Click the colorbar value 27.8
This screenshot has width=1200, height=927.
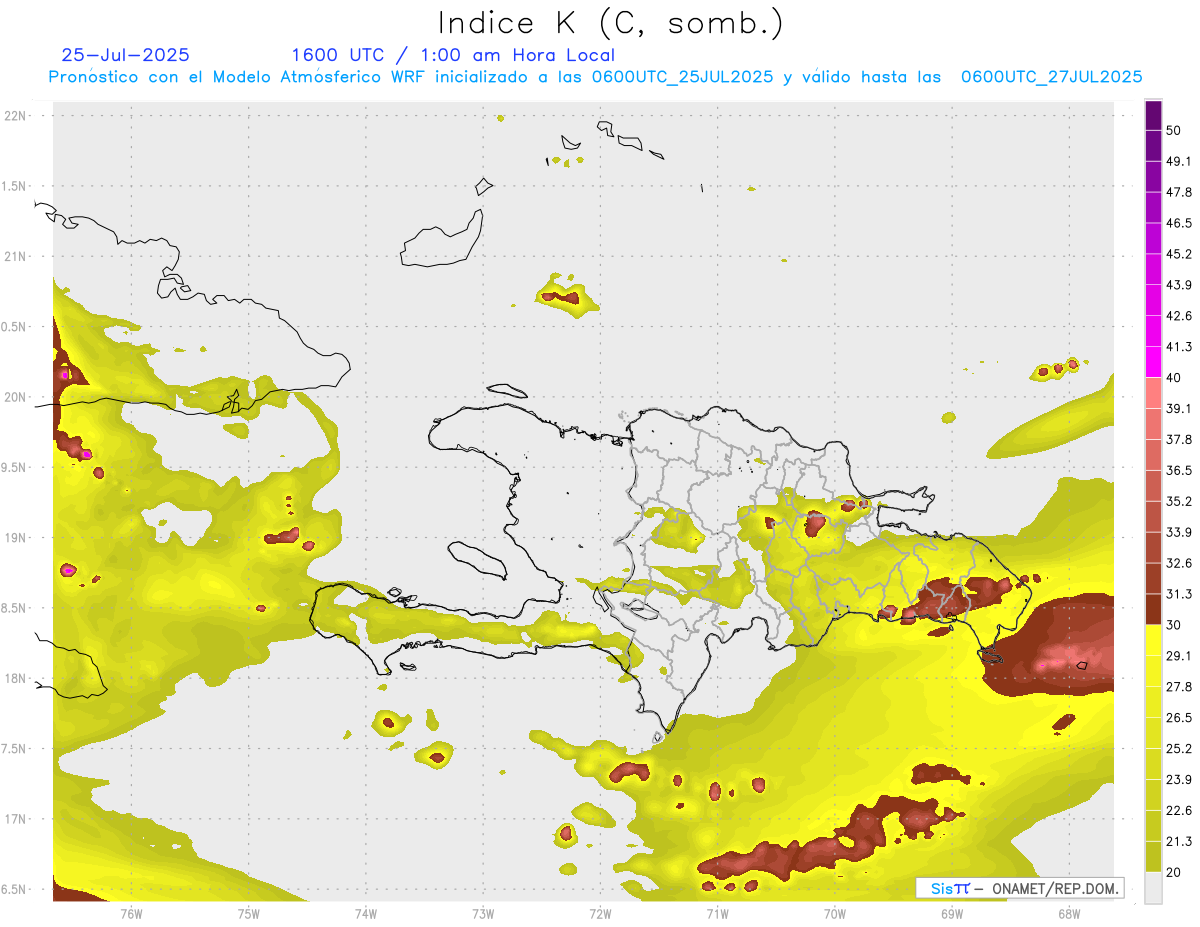[1179, 687]
